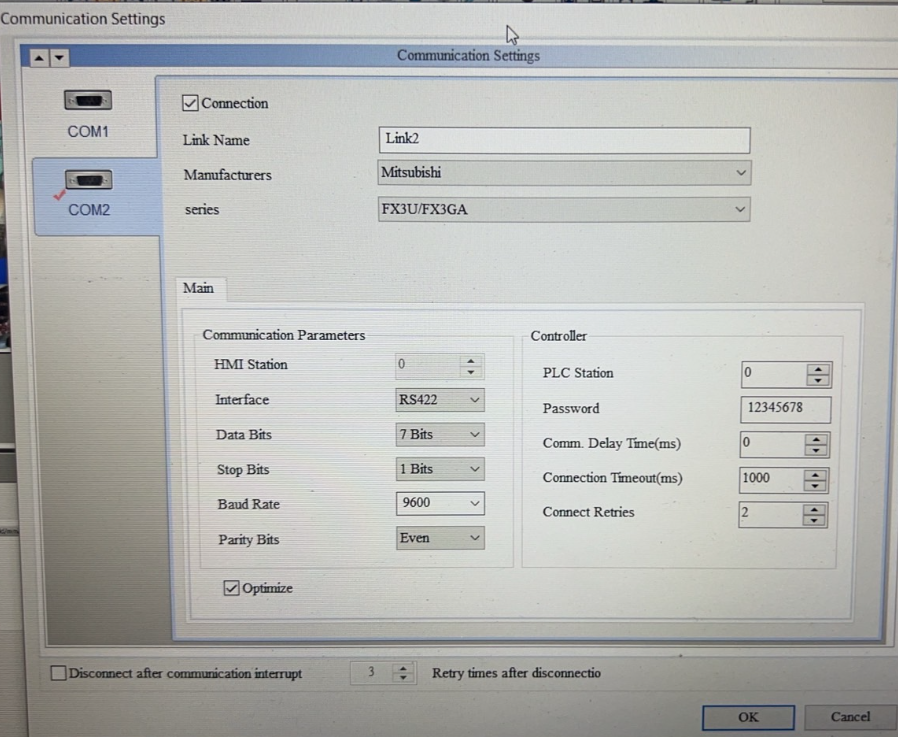Click the "Controller" group label
This screenshot has height=737, width=898.
click(558, 336)
